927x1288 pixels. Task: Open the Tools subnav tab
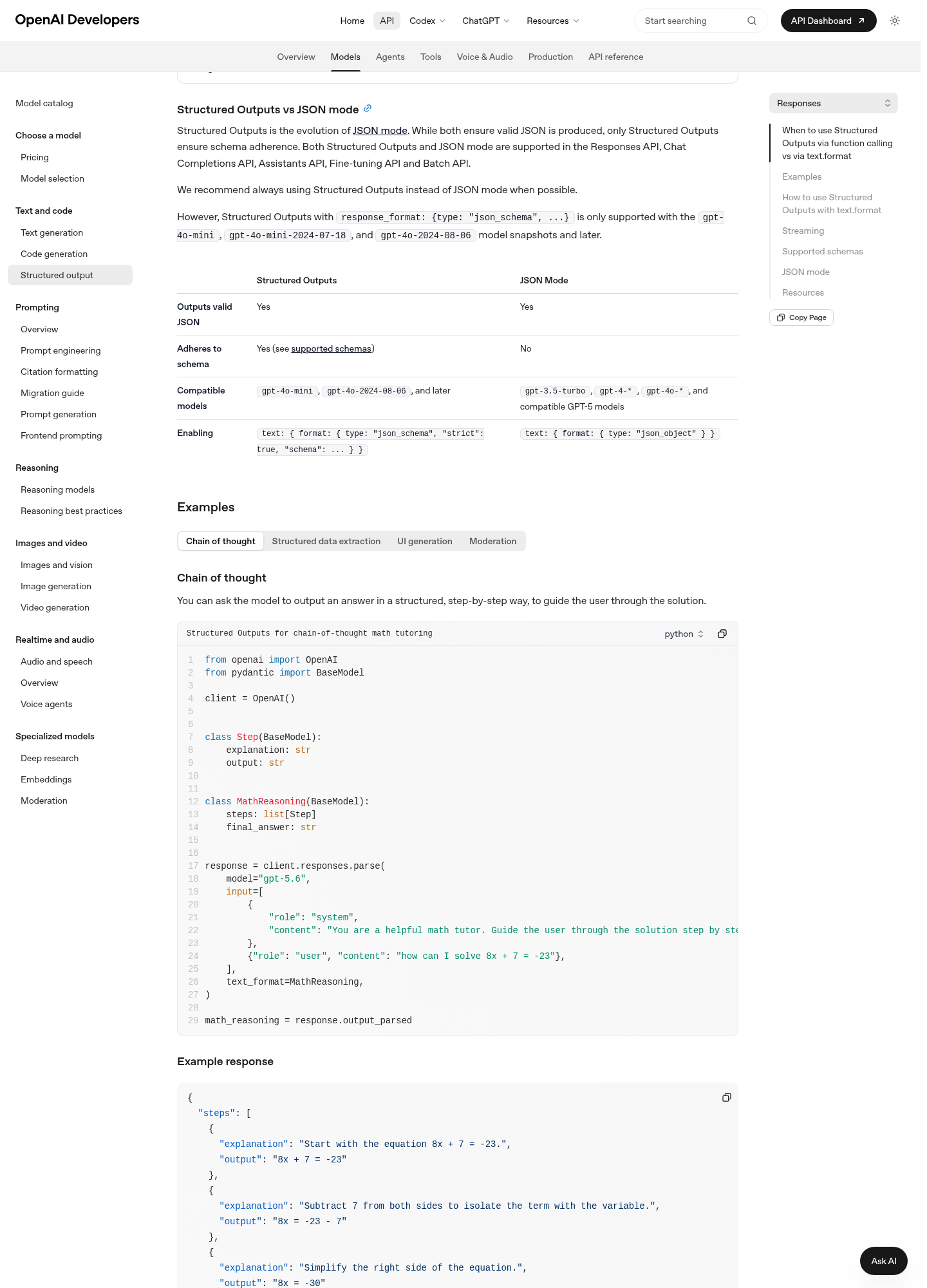[431, 57]
